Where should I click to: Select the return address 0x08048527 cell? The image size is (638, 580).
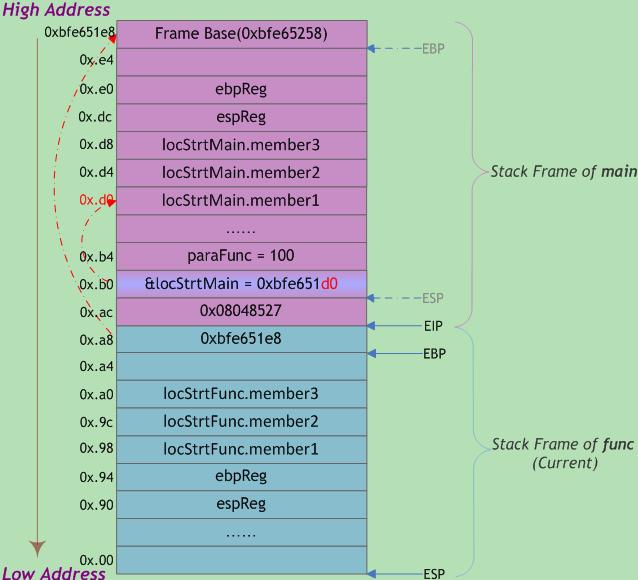point(241,311)
